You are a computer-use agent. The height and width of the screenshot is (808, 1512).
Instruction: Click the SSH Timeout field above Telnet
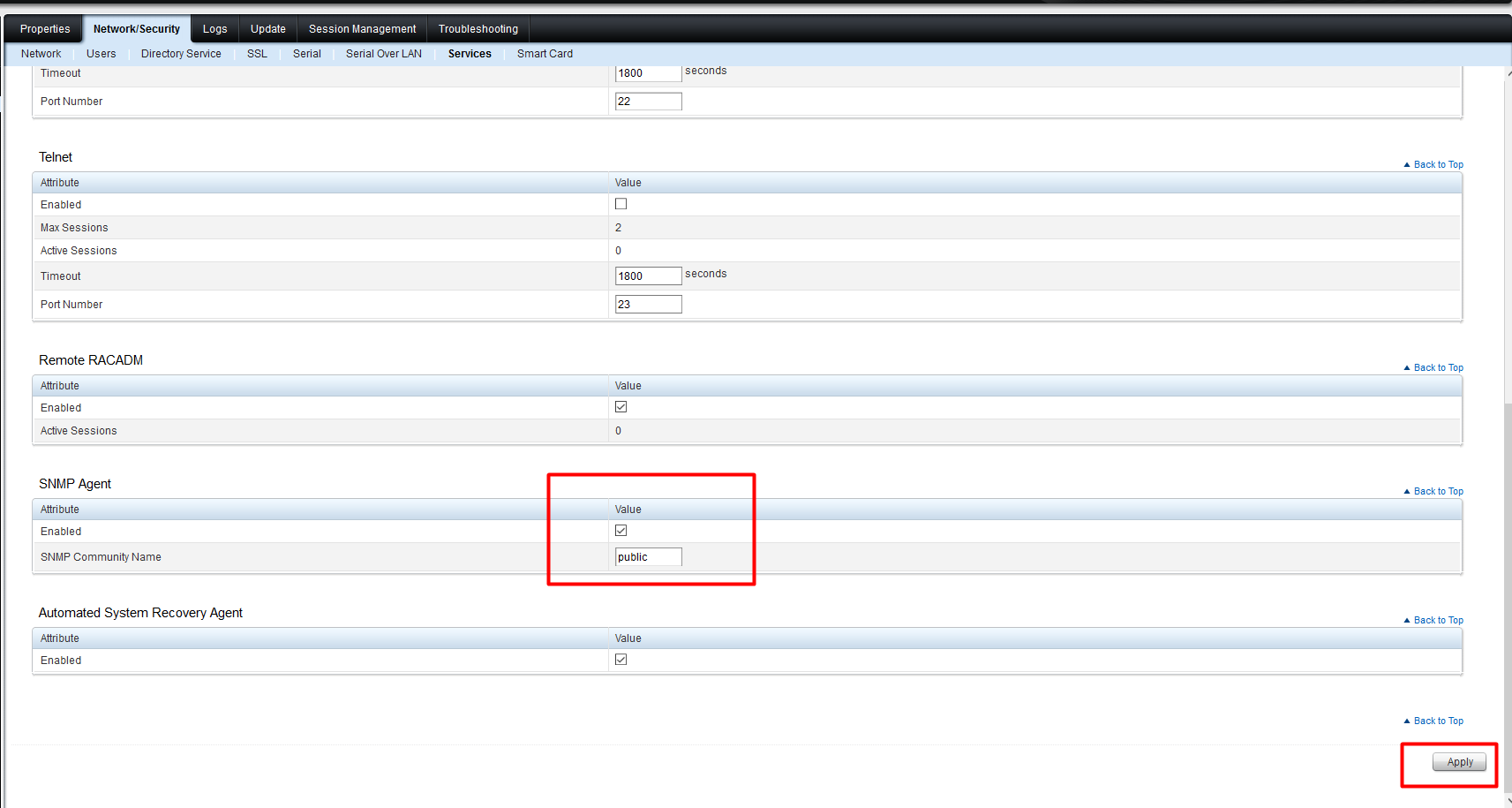[649, 73]
